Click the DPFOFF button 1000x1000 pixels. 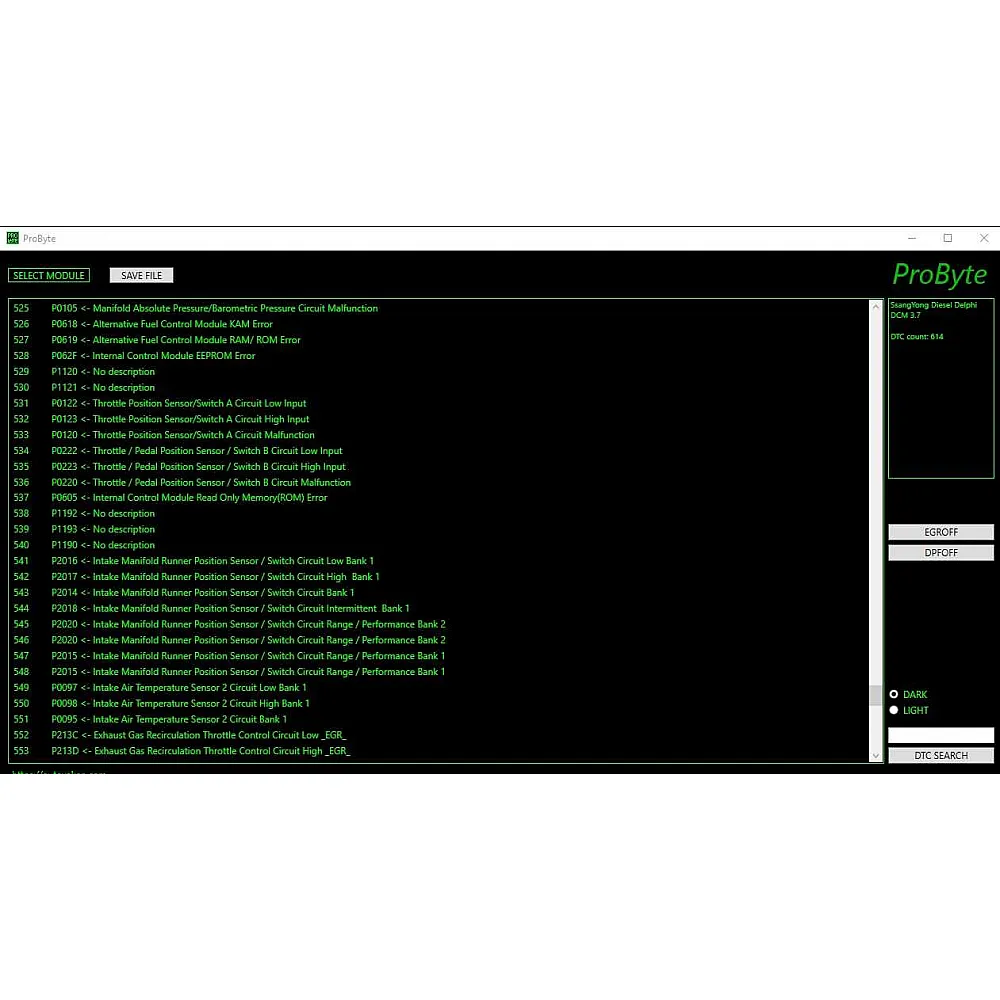point(941,553)
